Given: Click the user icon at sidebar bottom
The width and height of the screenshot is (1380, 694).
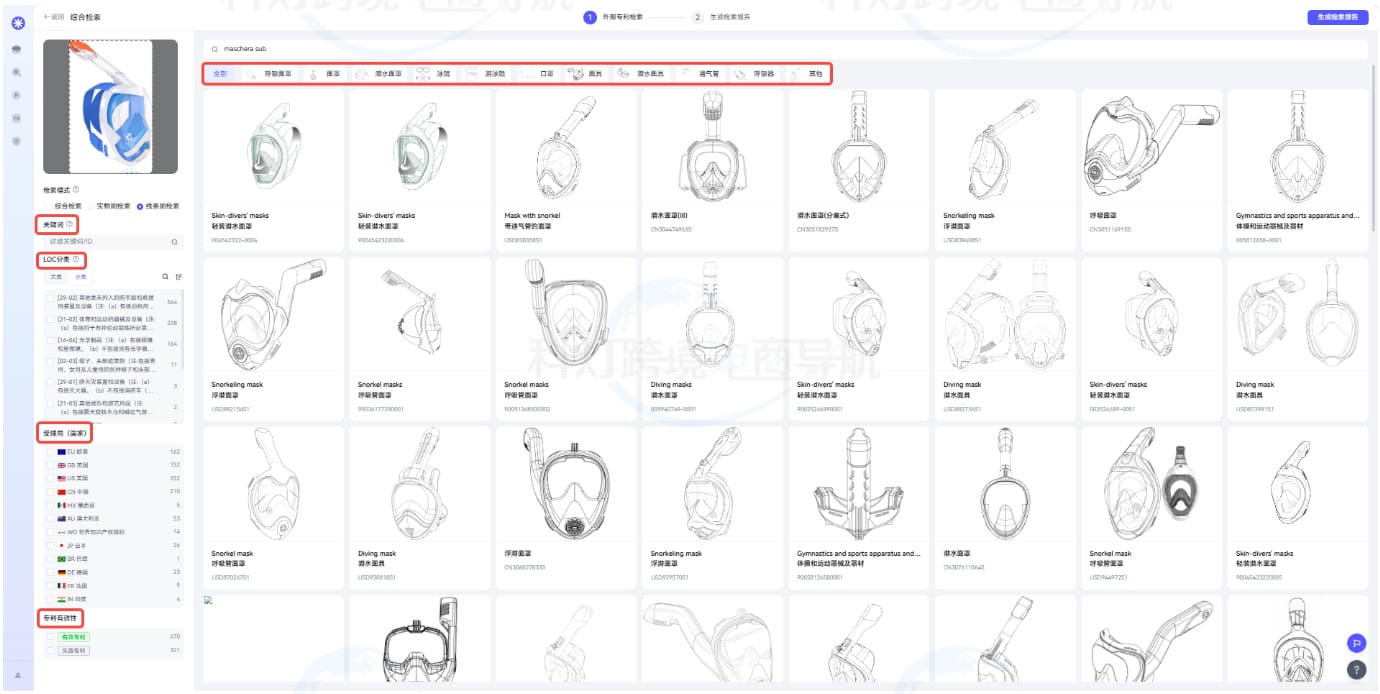Looking at the screenshot, I should click(17, 675).
